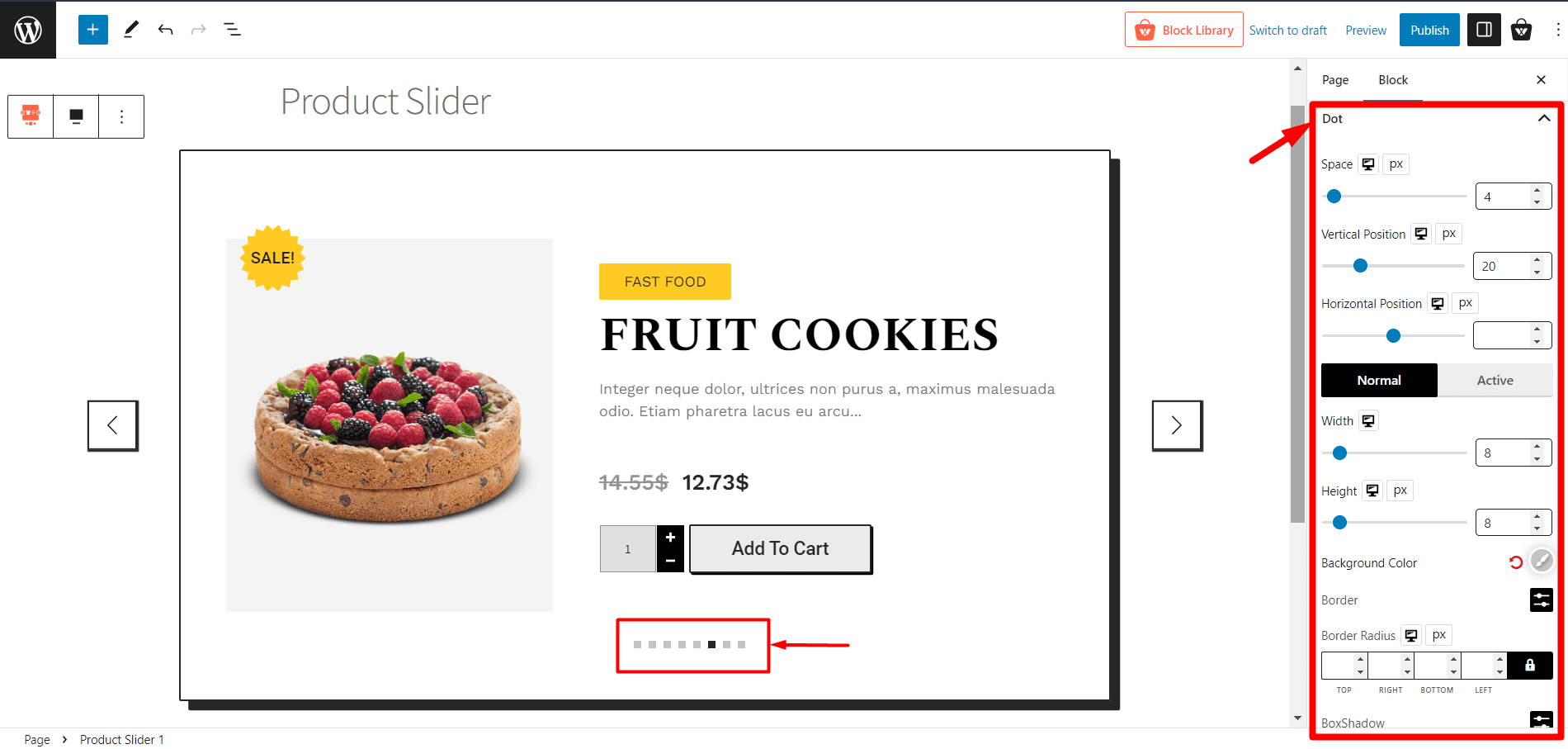The image size is (1568, 749).
Task: Collapse the Dot settings panel
Action: click(1544, 118)
